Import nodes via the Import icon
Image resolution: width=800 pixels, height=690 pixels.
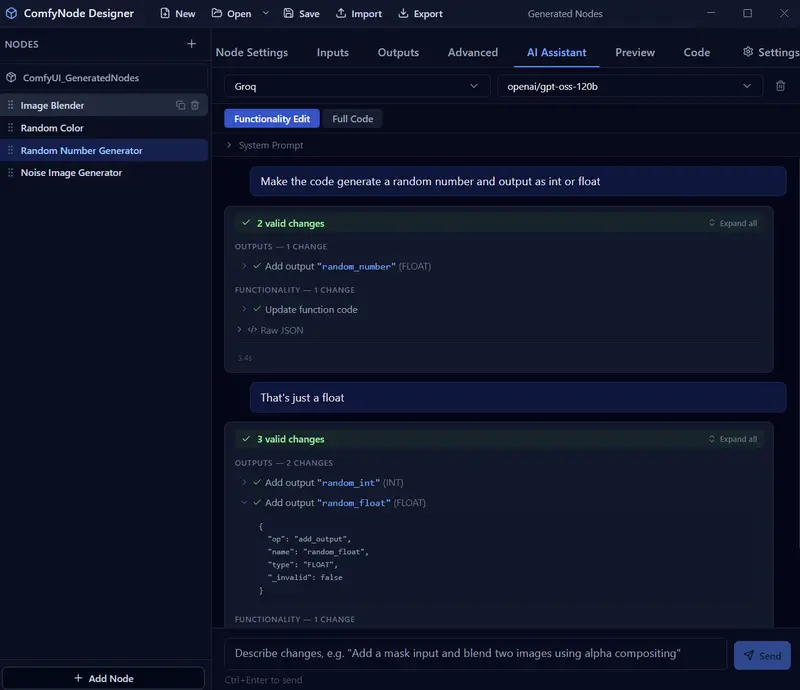point(356,14)
